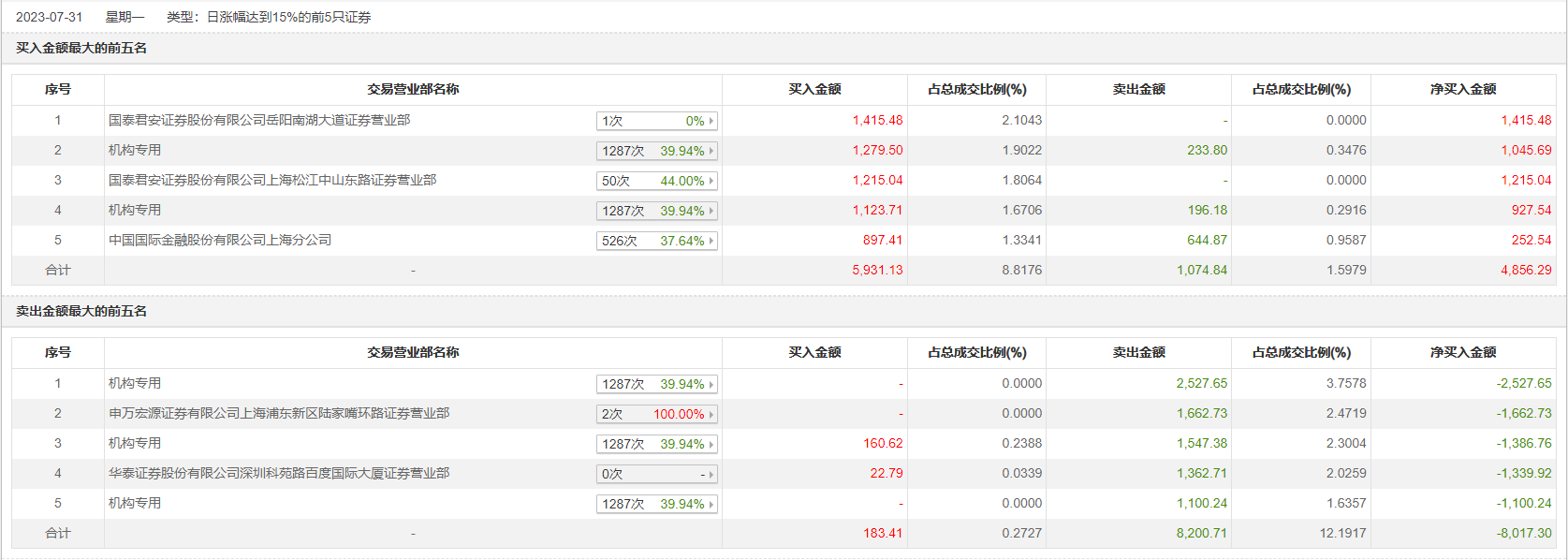Screen dimensions: 1568x560
Task: Open 中国国际金融股份有限公司上海分公司 link
Action: pyautogui.click(x=220, y=240)
